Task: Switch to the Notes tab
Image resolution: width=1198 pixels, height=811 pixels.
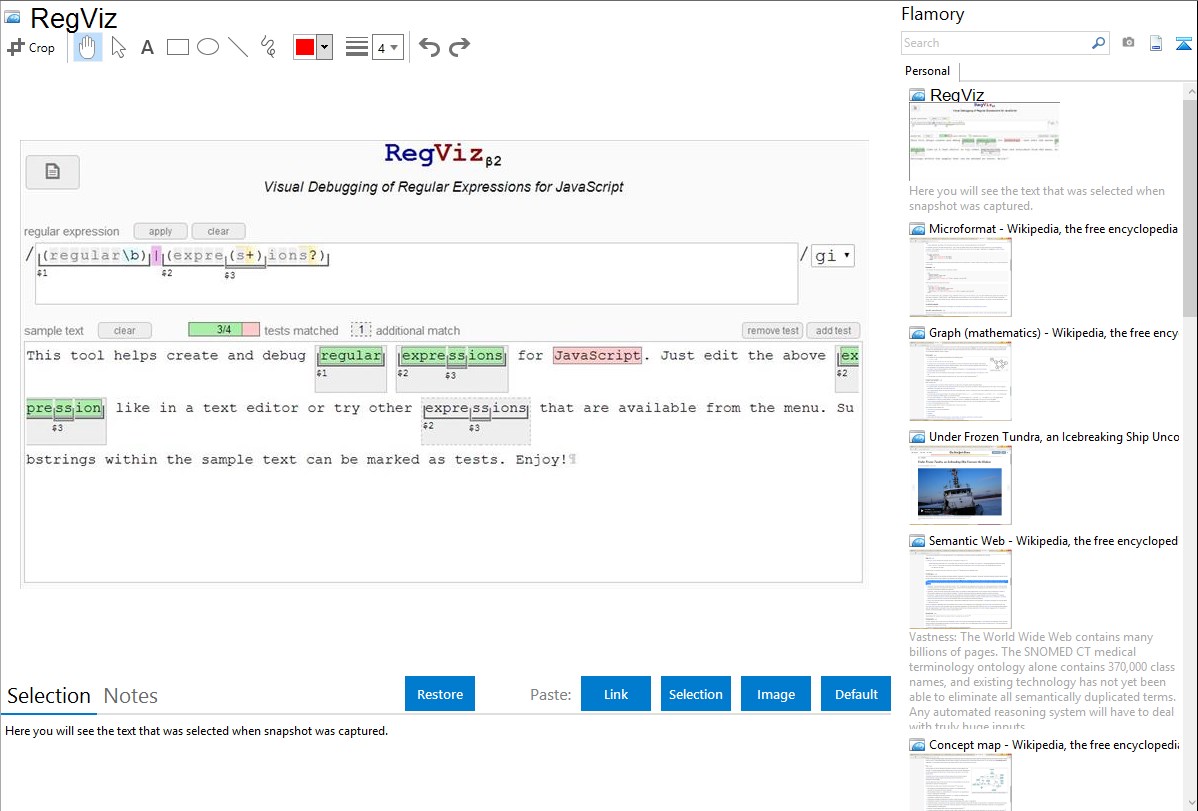Action: point(131,696)
